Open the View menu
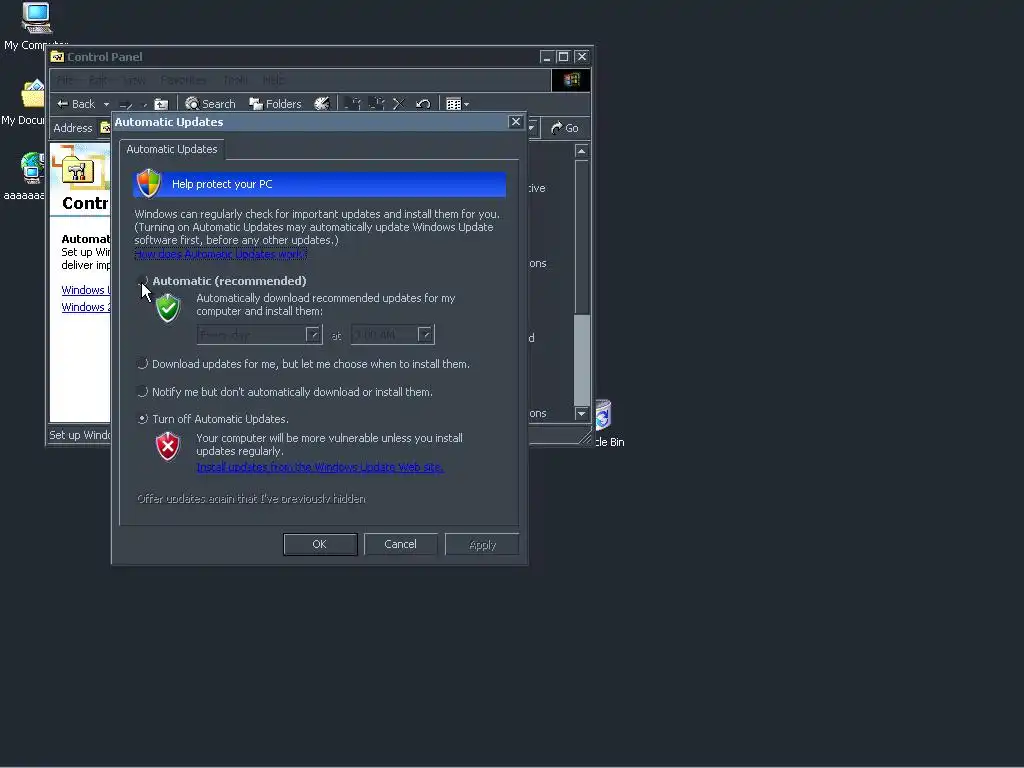 (134, 80)
